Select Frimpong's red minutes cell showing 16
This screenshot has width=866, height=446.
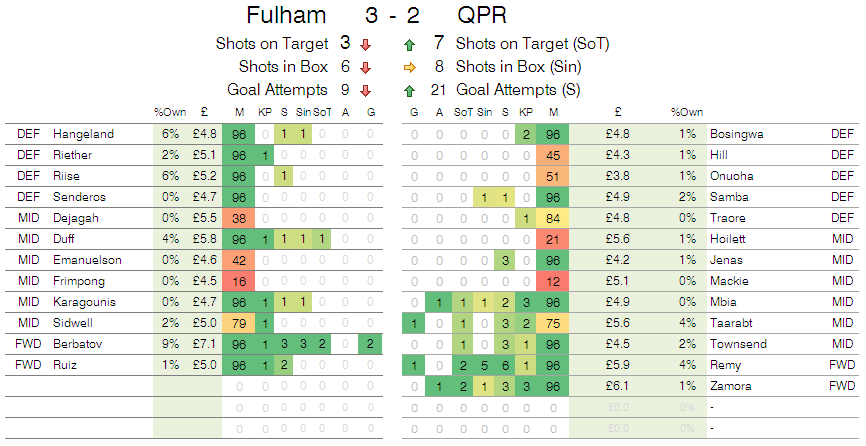pyautogui.click(x=239, y=282)
